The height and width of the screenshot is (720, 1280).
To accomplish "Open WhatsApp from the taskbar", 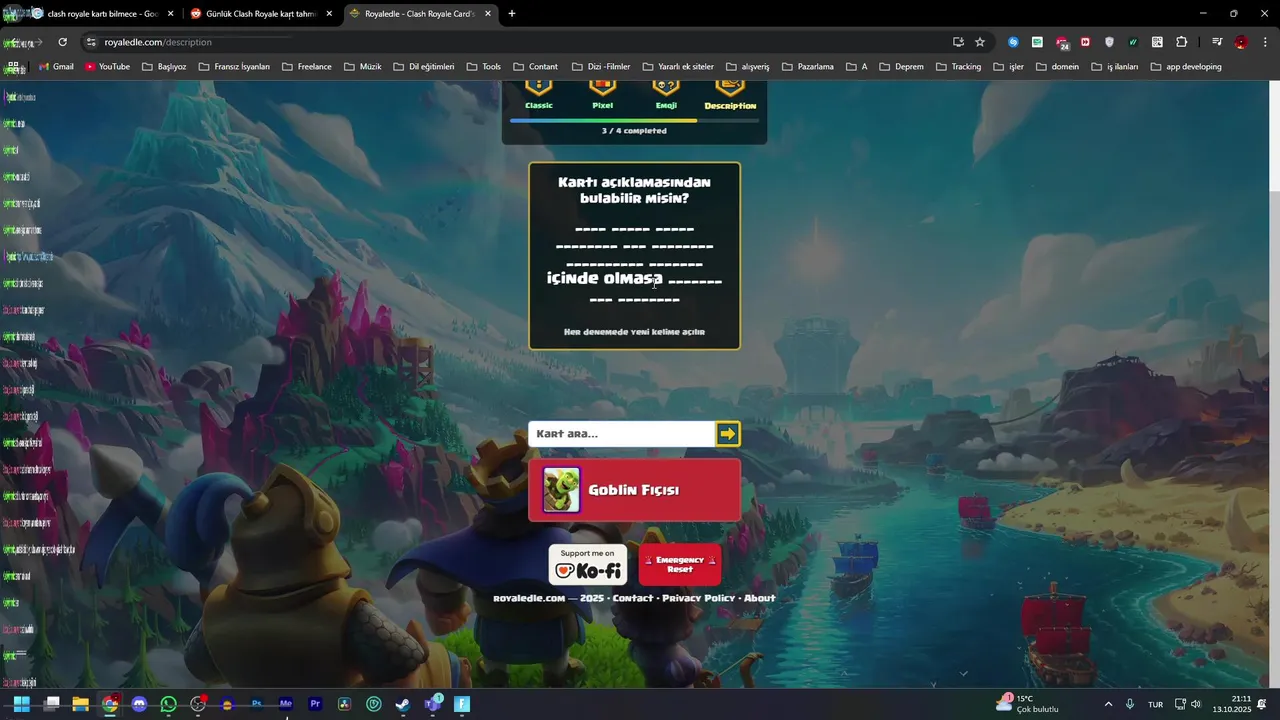I will 168,704.
